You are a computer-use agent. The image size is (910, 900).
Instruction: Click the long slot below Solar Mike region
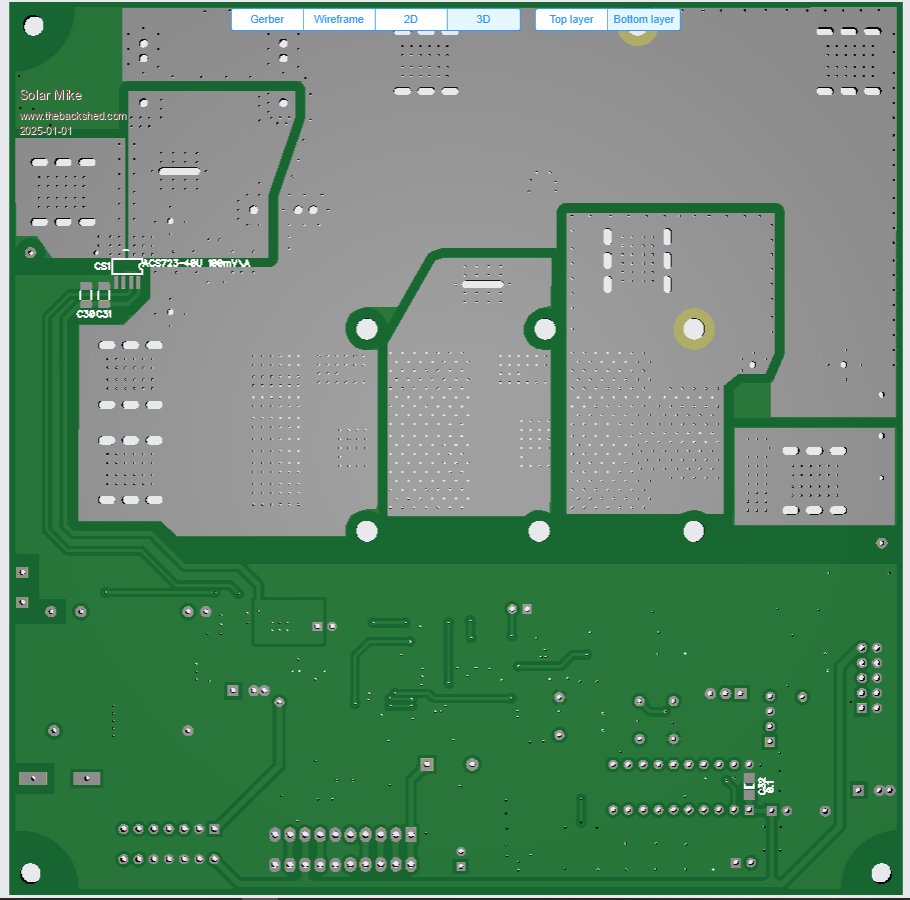[180, 172]
